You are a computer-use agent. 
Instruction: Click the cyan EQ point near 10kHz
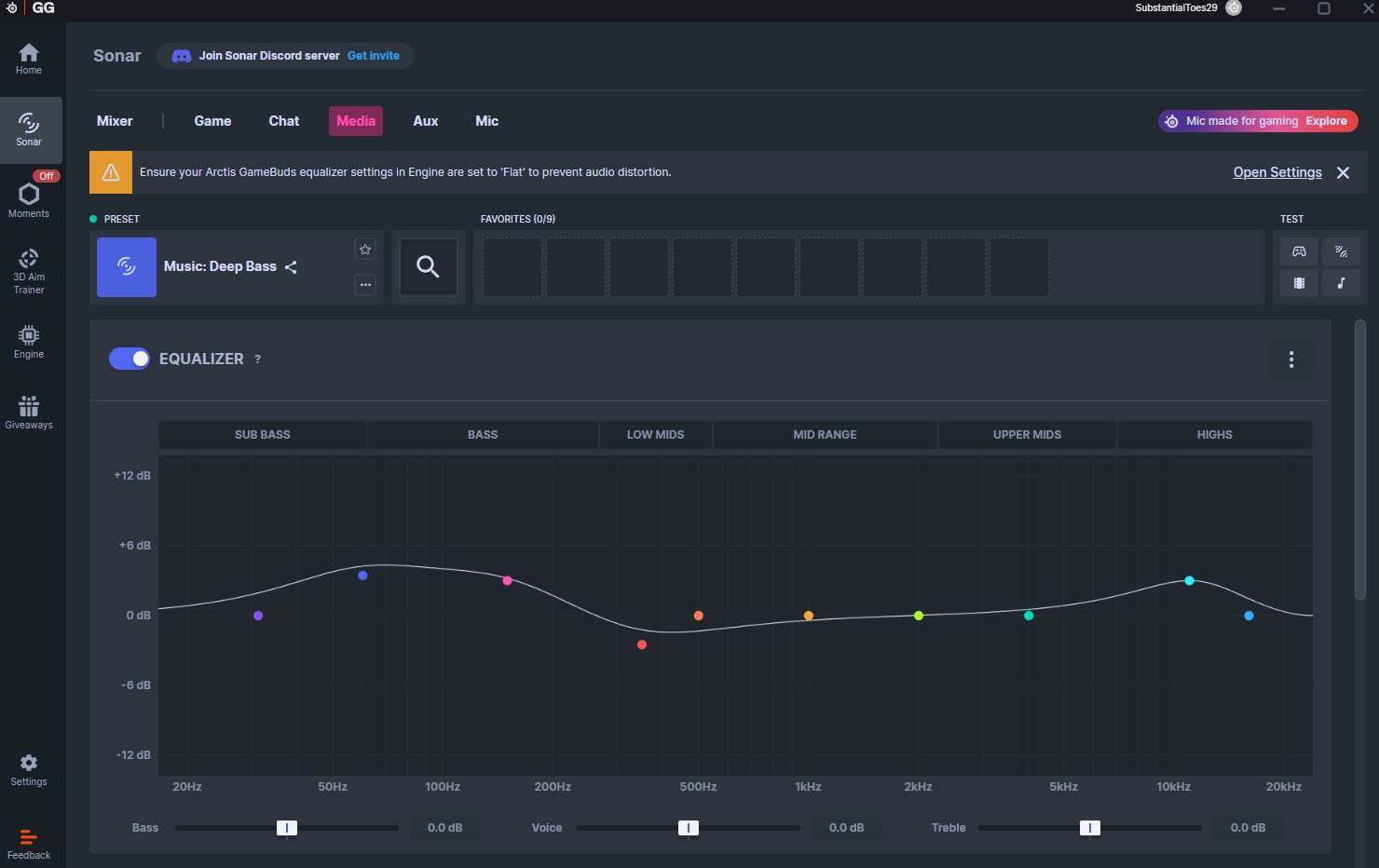1189,581
